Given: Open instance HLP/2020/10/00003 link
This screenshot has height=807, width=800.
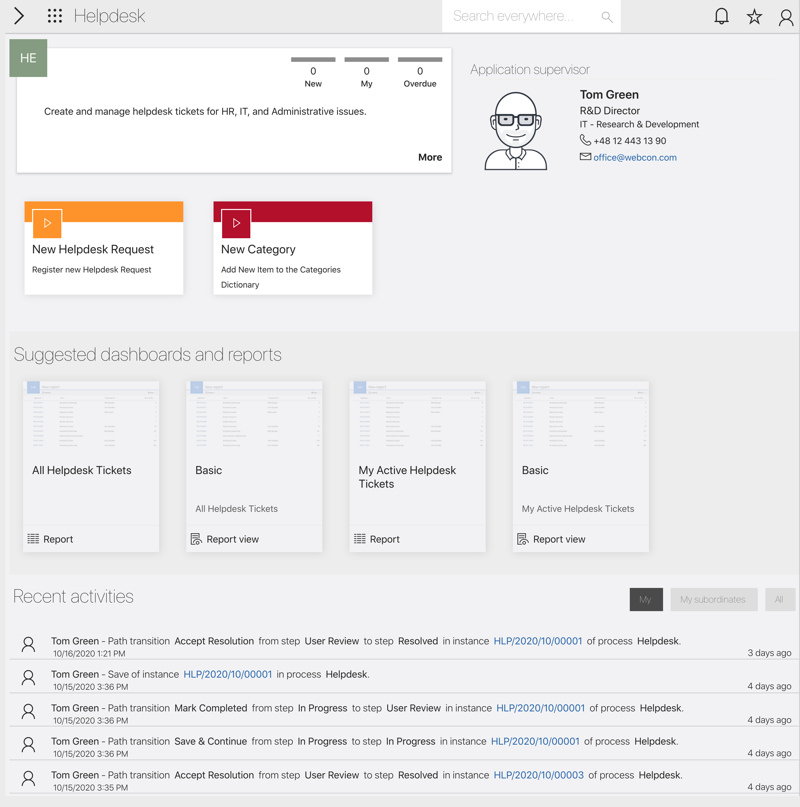Looking at the screenshot, I should tap(538, 775).
